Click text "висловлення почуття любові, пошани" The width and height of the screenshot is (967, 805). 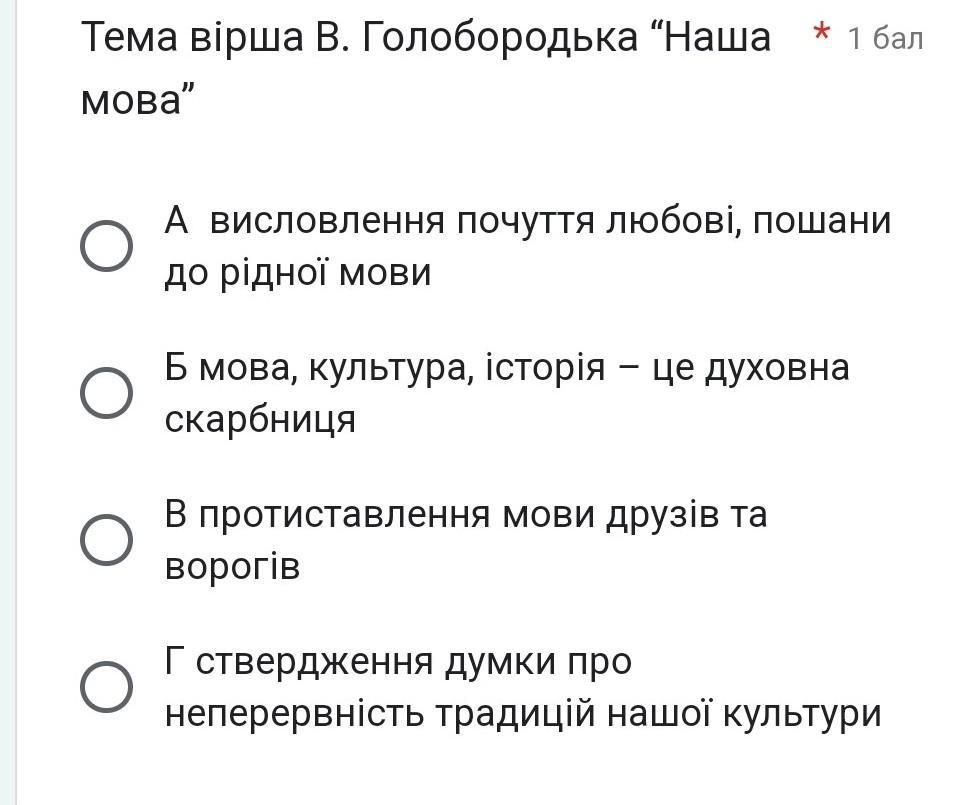(x=550, y=220)
